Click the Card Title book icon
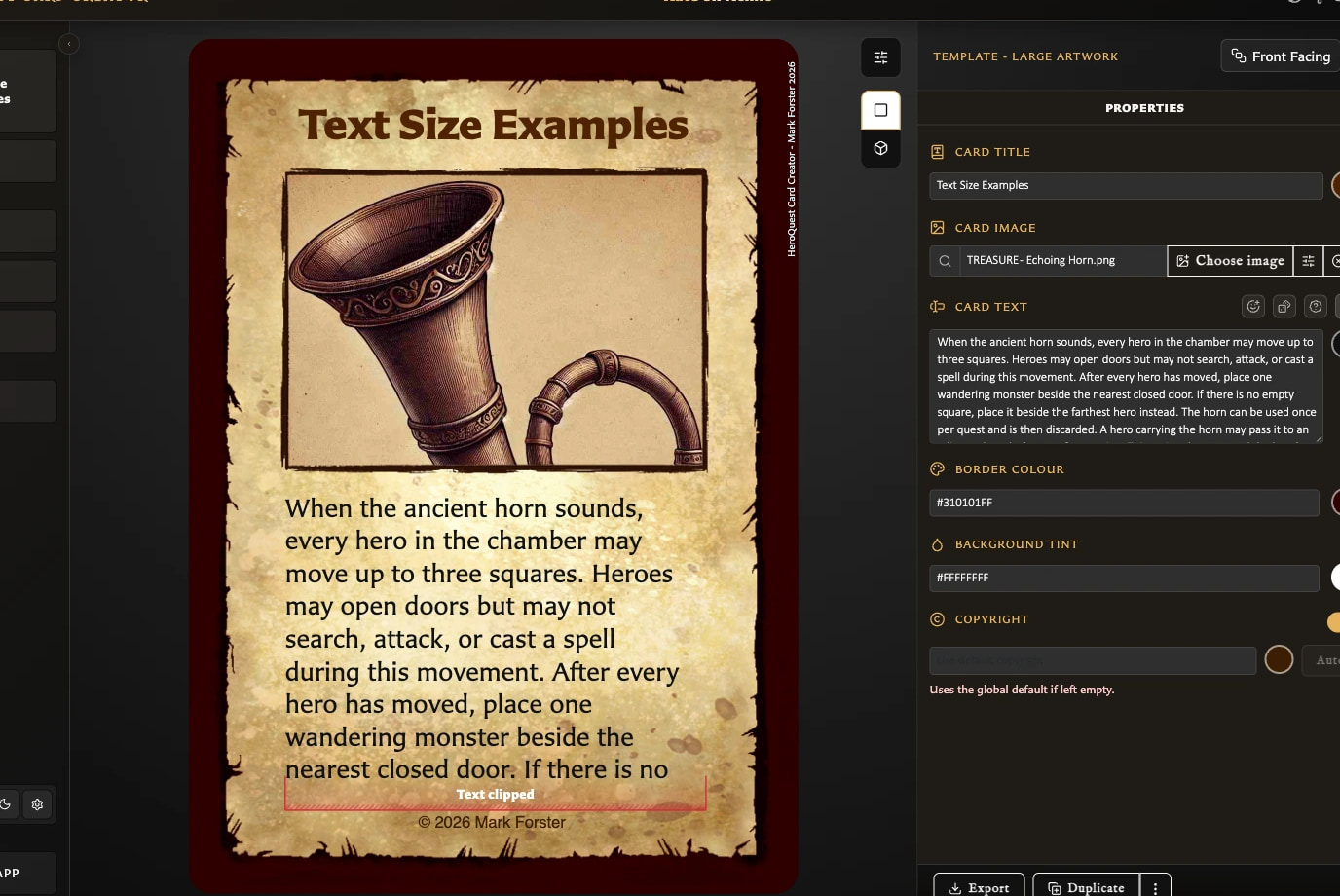 point(937,152)
